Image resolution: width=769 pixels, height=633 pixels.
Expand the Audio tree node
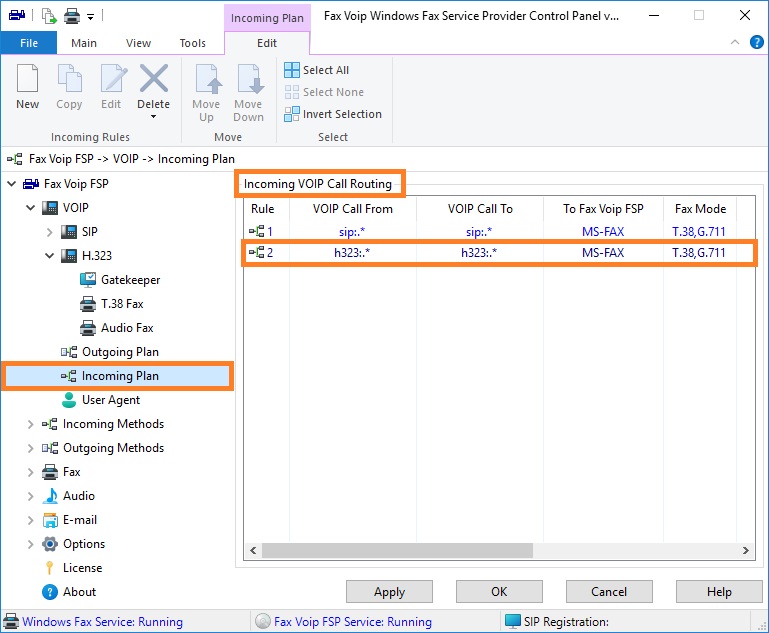(30, 496)
